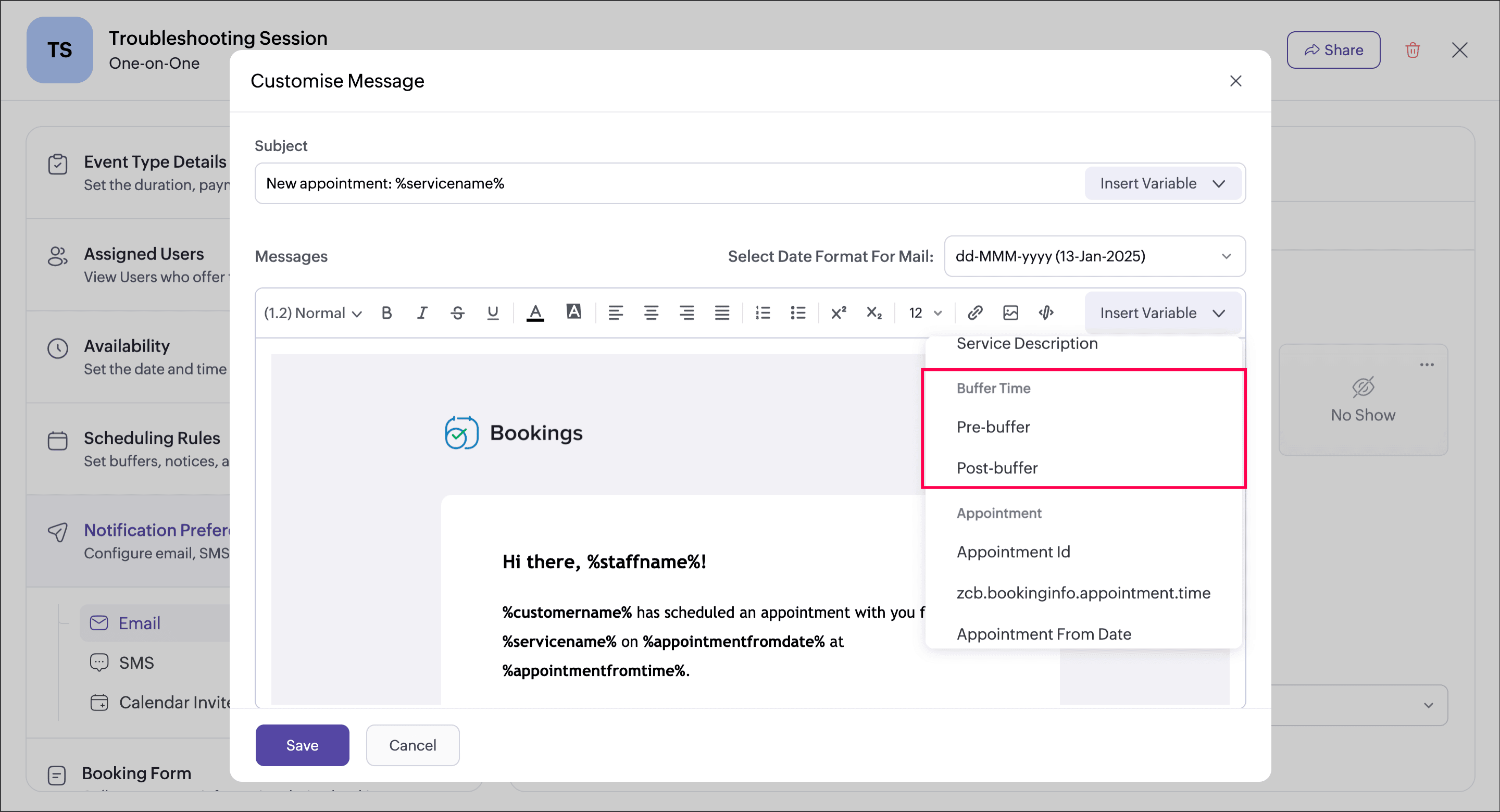Image resolution: width=1500 pixels, height=812 pixels.
Task: Center align the message text
Action: tap(651, 313)
